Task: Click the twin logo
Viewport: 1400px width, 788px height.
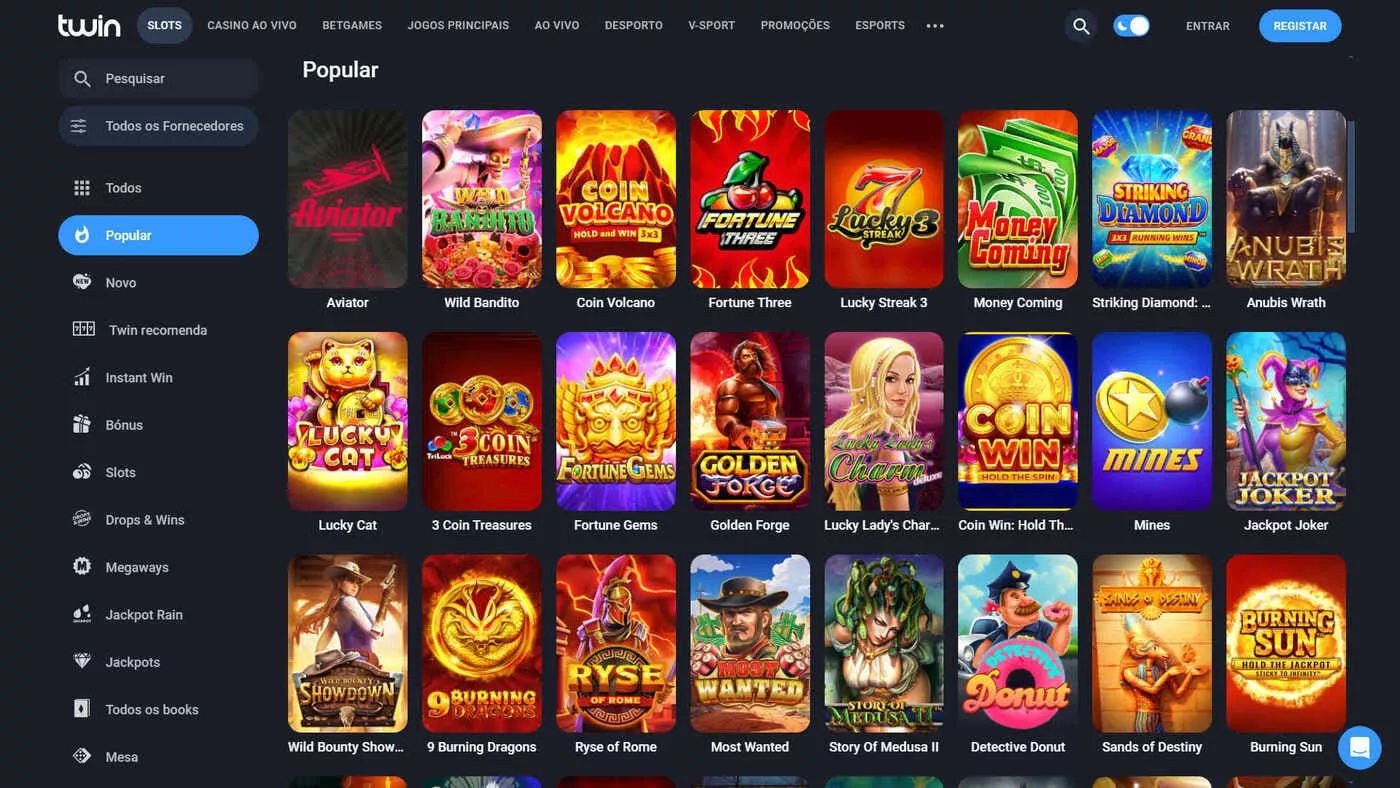Action: 89,25
